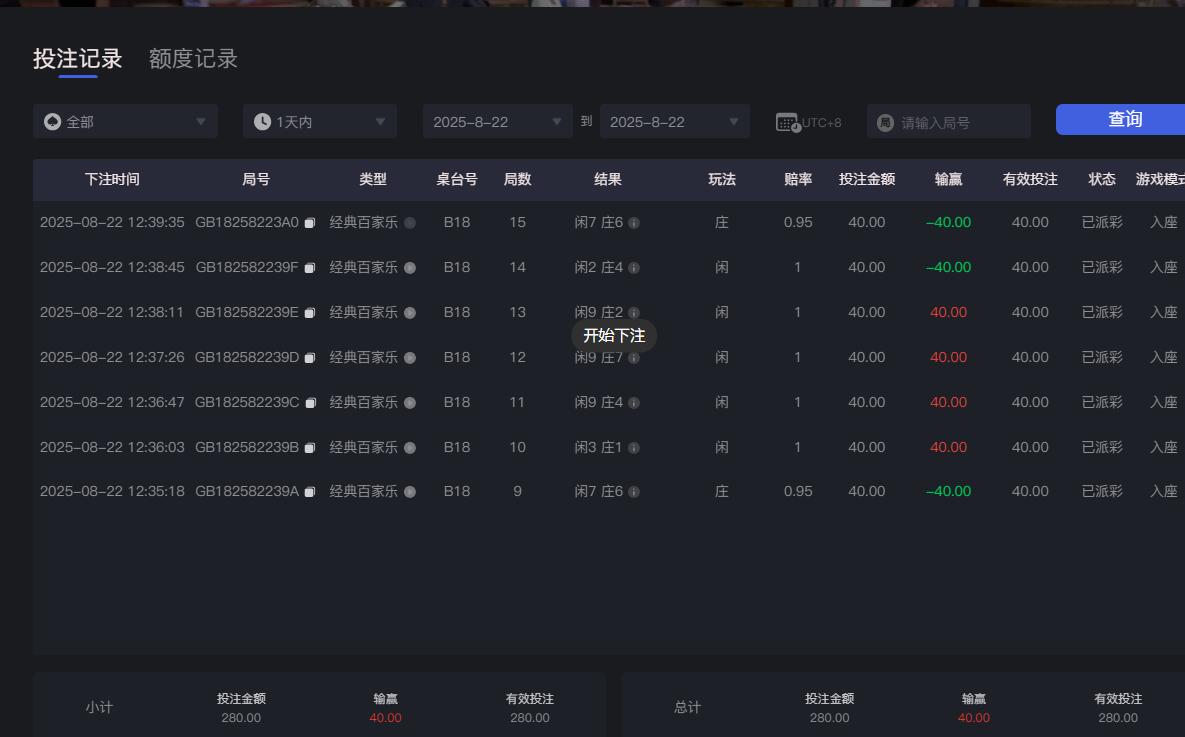Click the loss amount -40.00 in the top row
Viewport: 1185px width, 737px height.
(x=947, y=222)
